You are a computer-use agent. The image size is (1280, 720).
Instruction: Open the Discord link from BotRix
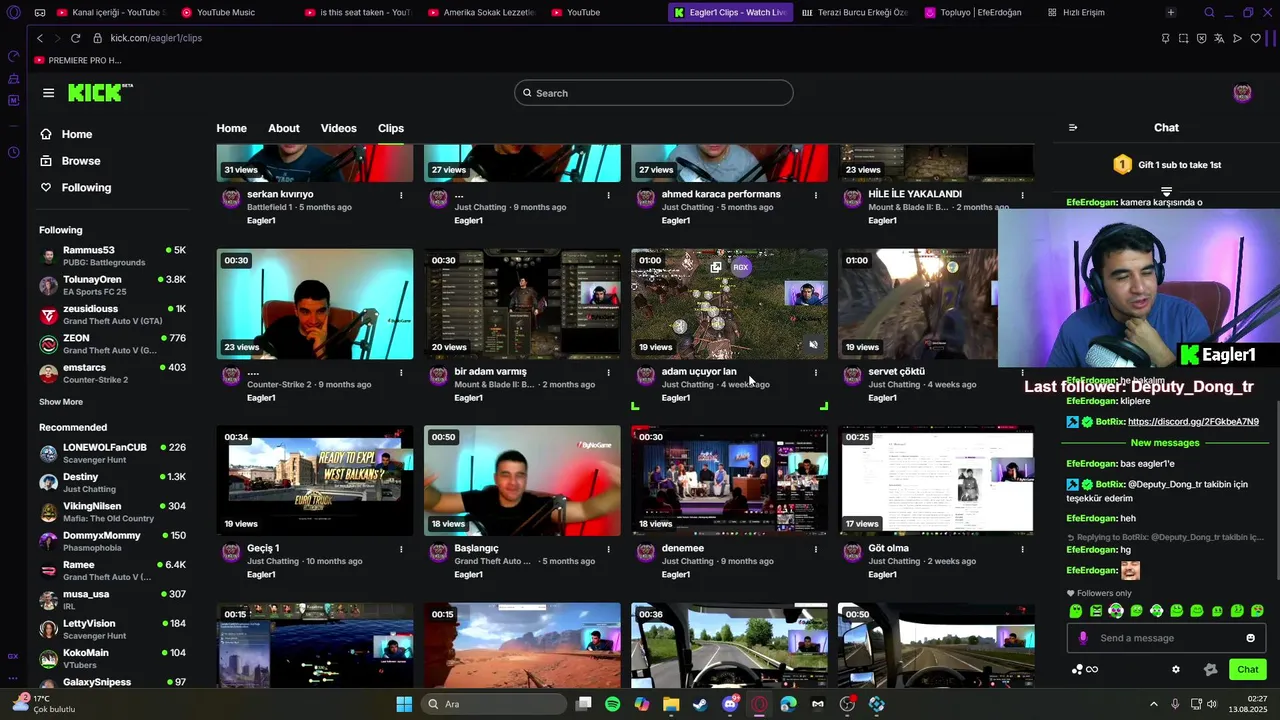click(1193, 422)
